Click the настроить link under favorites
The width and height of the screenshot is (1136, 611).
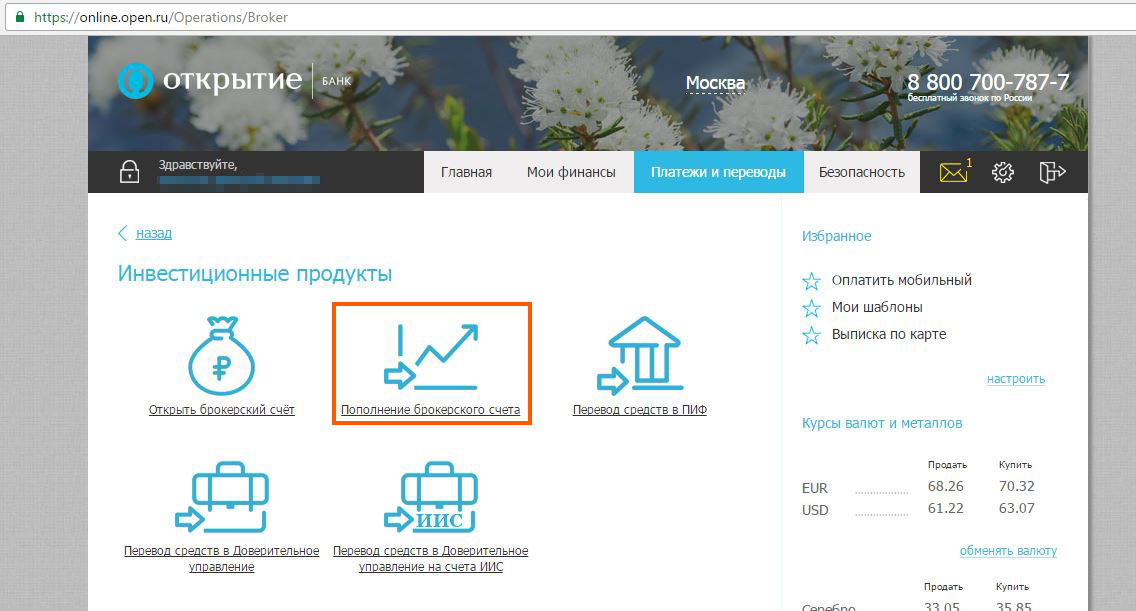(1015, 379)
